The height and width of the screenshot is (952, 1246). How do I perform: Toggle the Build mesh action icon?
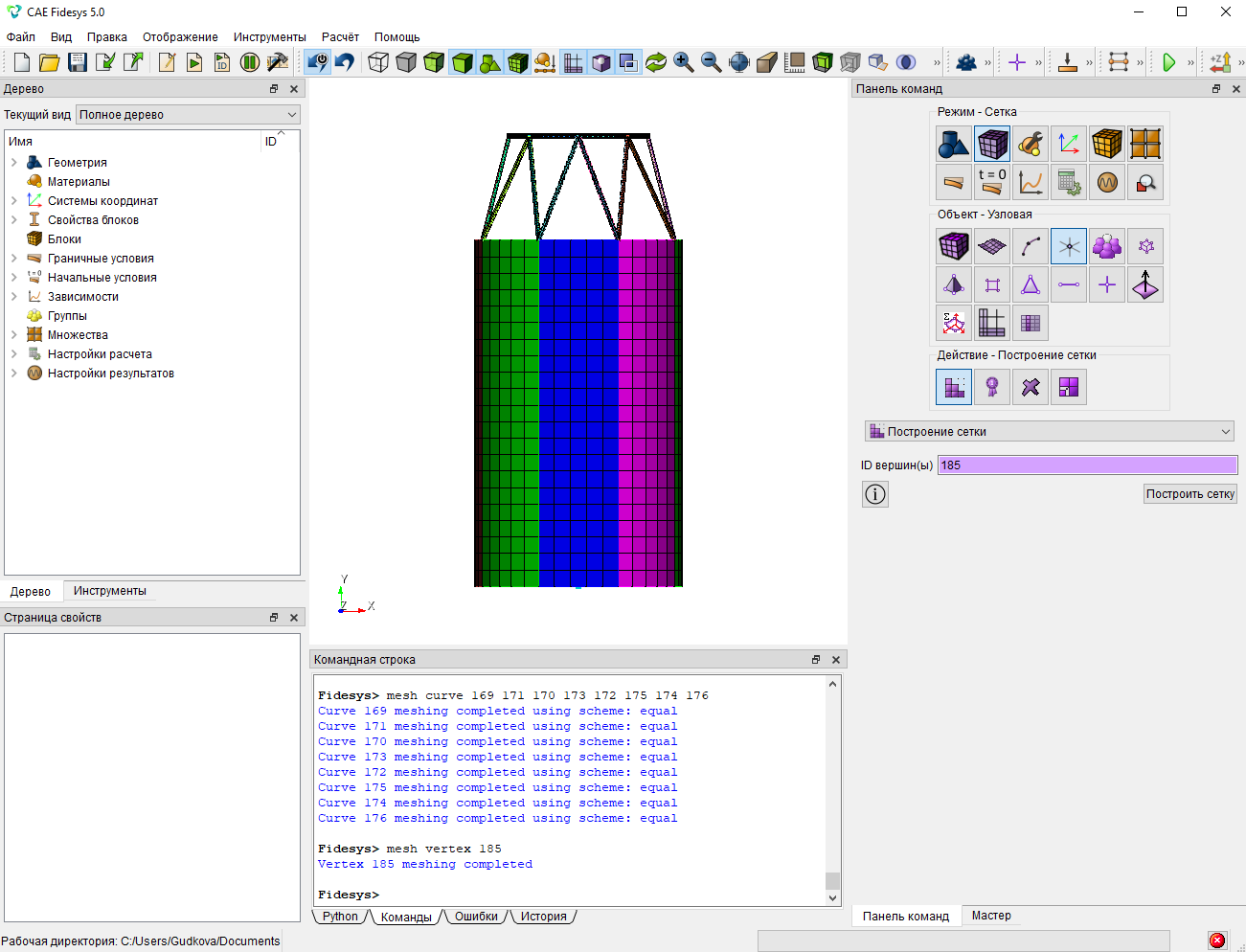(x=954, y=387)
